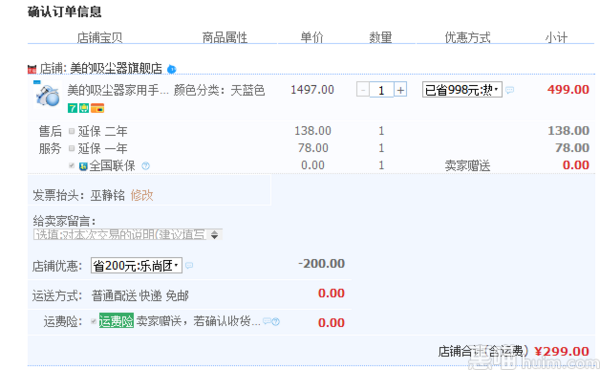Click the -200.00 shop discount amount
This screenshot has height=370, width=600.
321,264
